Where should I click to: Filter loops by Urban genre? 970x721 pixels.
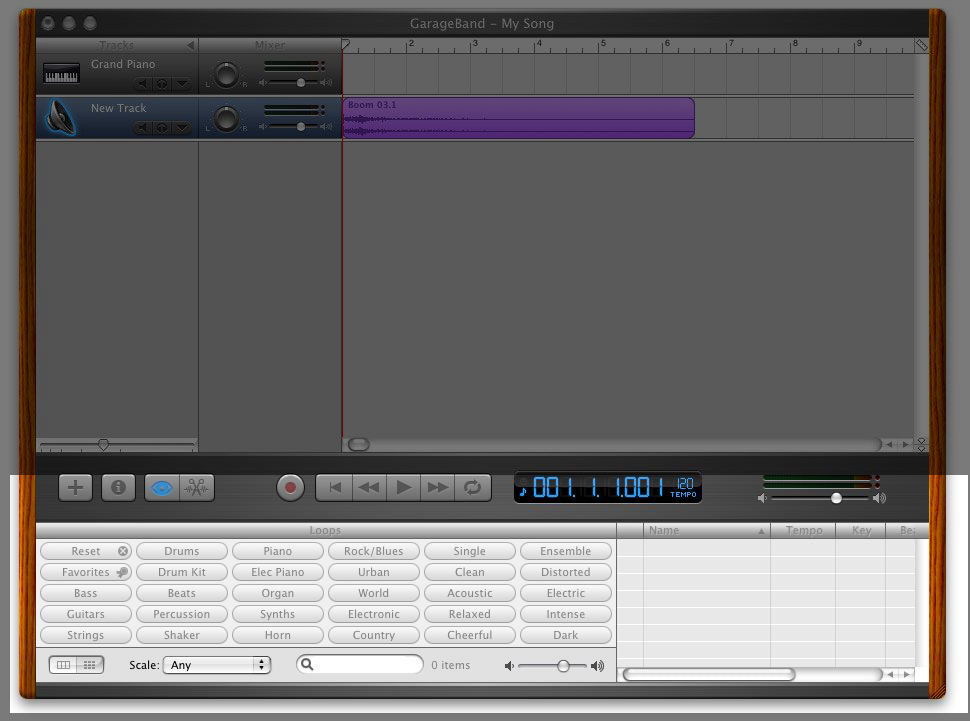[374, 572]
